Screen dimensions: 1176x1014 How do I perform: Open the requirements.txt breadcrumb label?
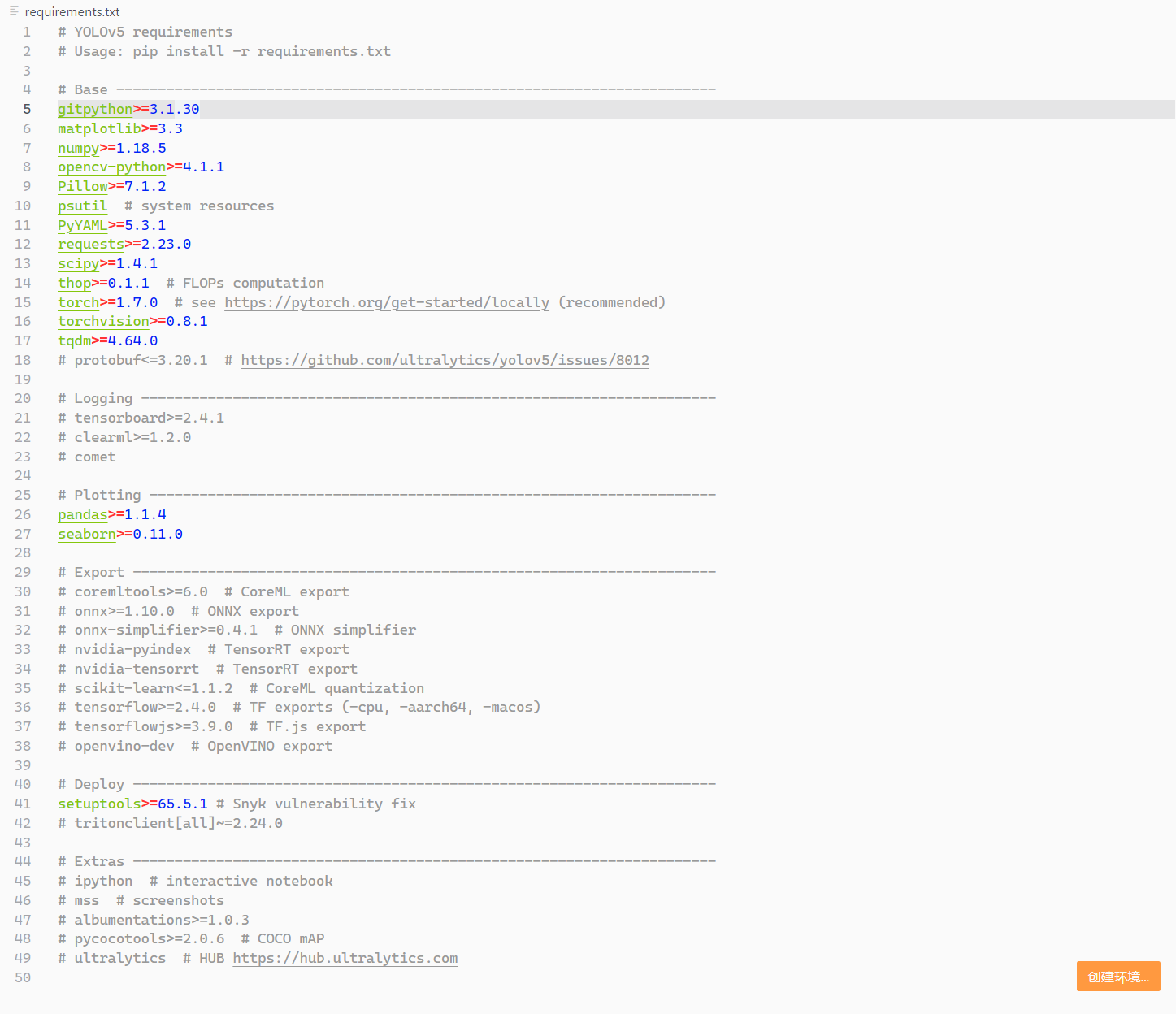point(72,12)
